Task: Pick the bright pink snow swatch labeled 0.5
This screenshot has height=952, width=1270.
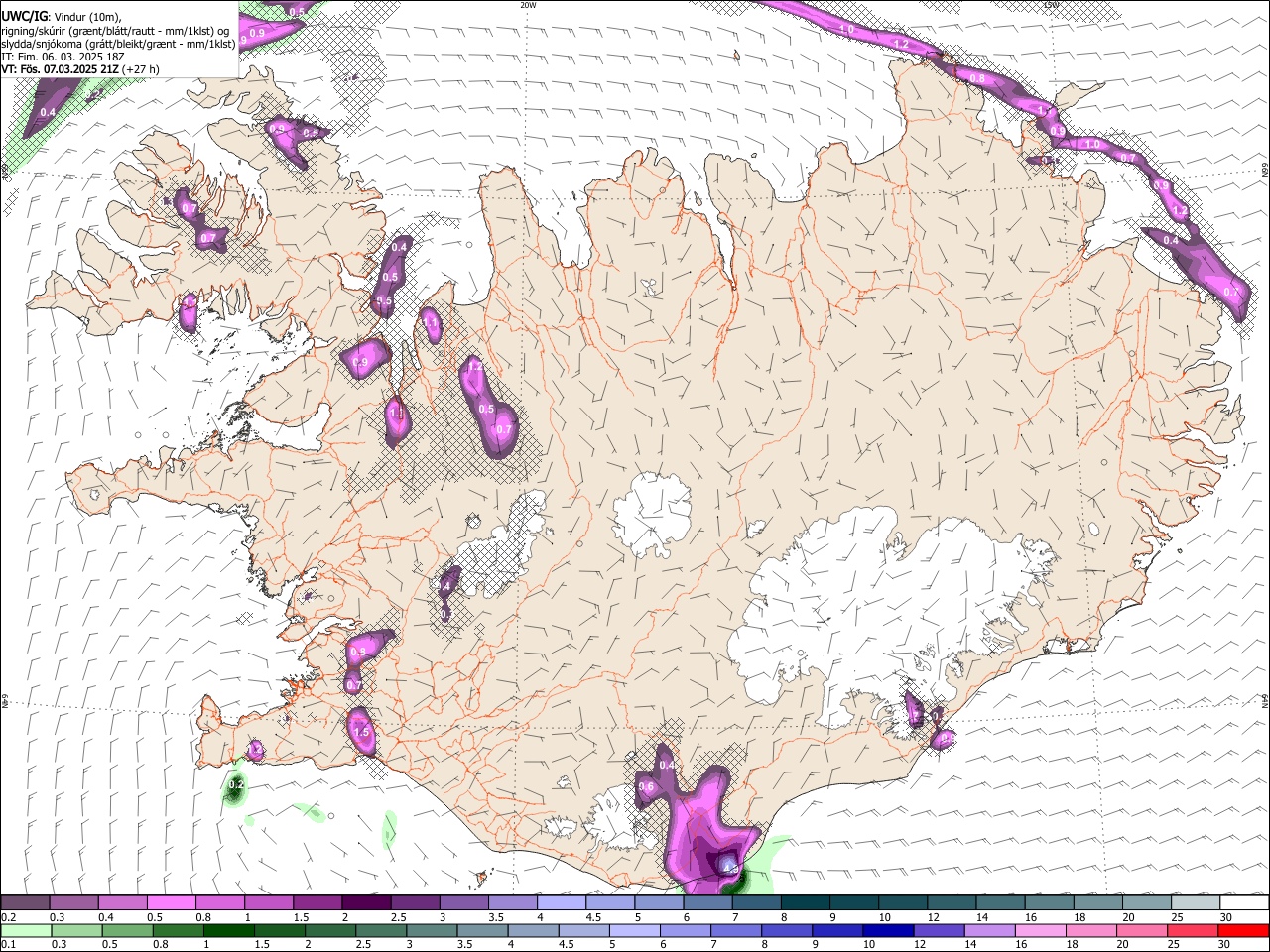Action: pos(172,903)
